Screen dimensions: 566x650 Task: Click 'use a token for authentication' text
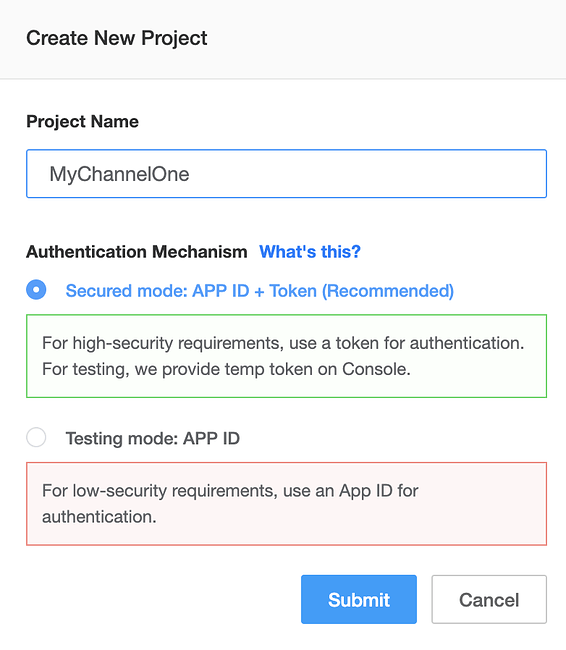coord(407,343)
